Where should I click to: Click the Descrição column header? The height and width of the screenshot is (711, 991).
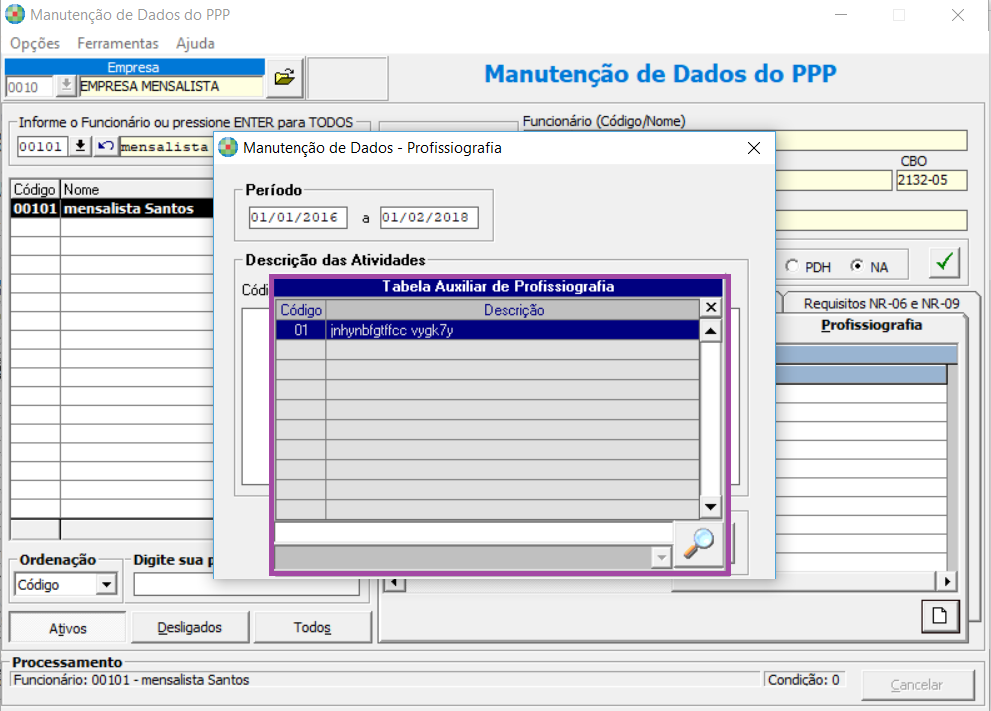513,310
